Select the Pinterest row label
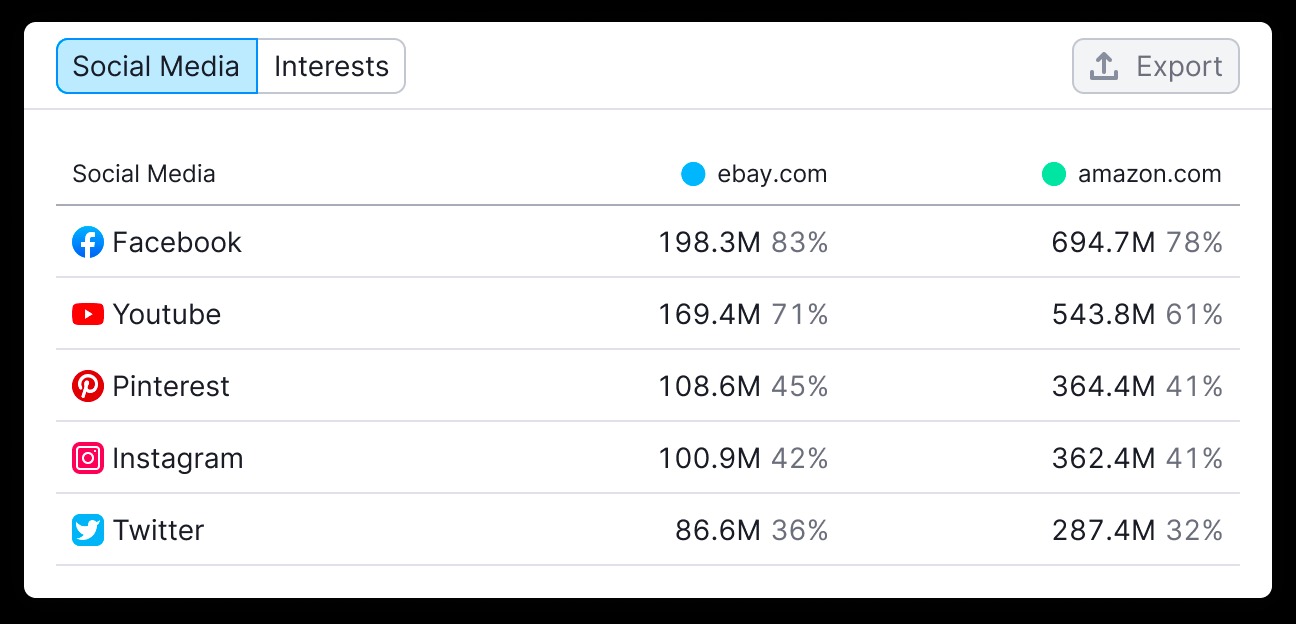The width and height of the screenshot is (1296, 624). (x=171, y=386)
